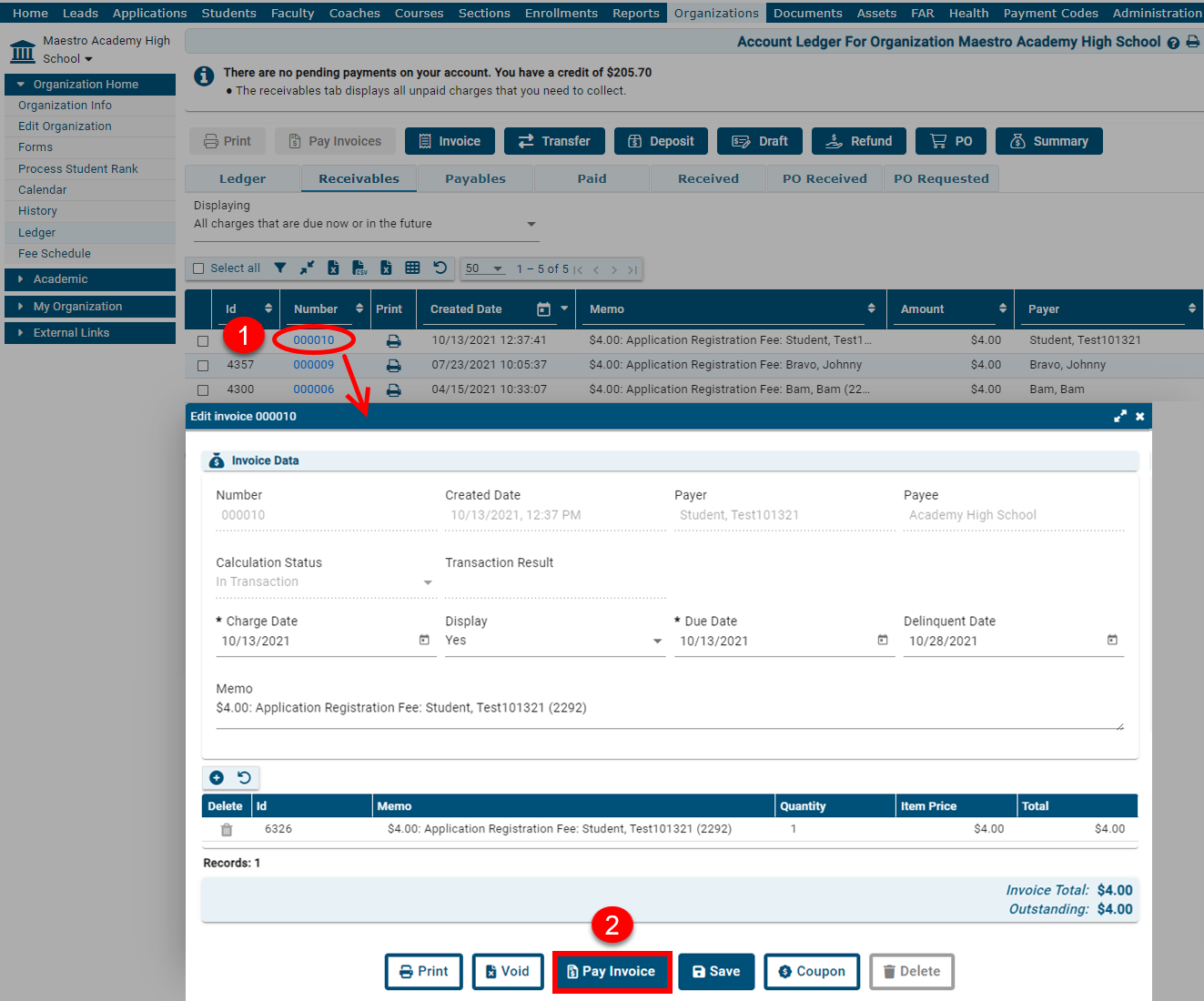Click into the Memo text field
Viewport: 1204px width, 1001px height.
[668, 708]
